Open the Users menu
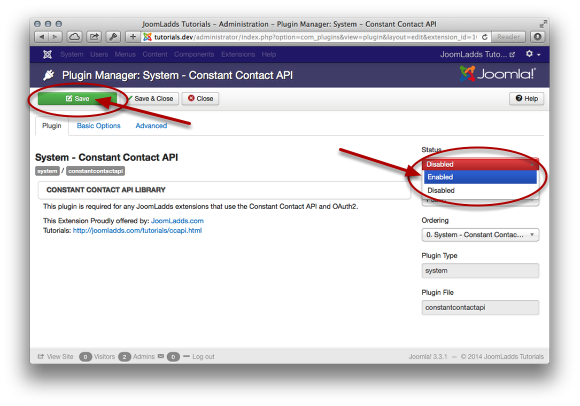This screenshot has width=580, height=406. coord(99,54)
